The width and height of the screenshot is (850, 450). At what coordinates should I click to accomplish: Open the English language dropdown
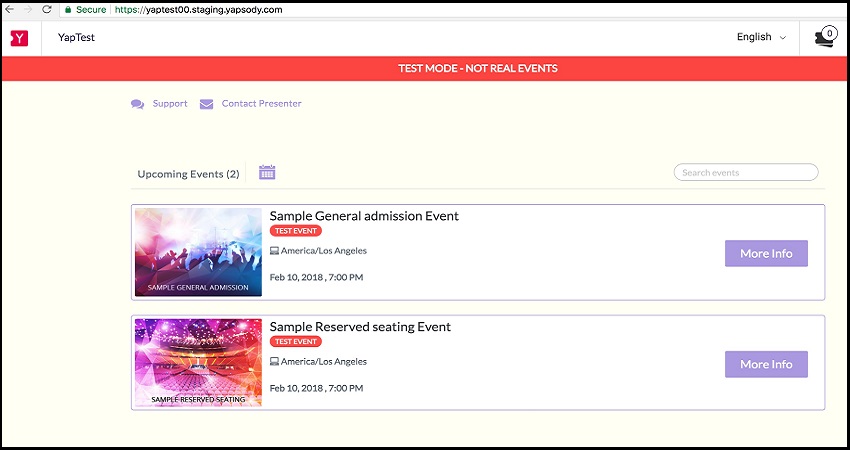[x=761, y=37]
